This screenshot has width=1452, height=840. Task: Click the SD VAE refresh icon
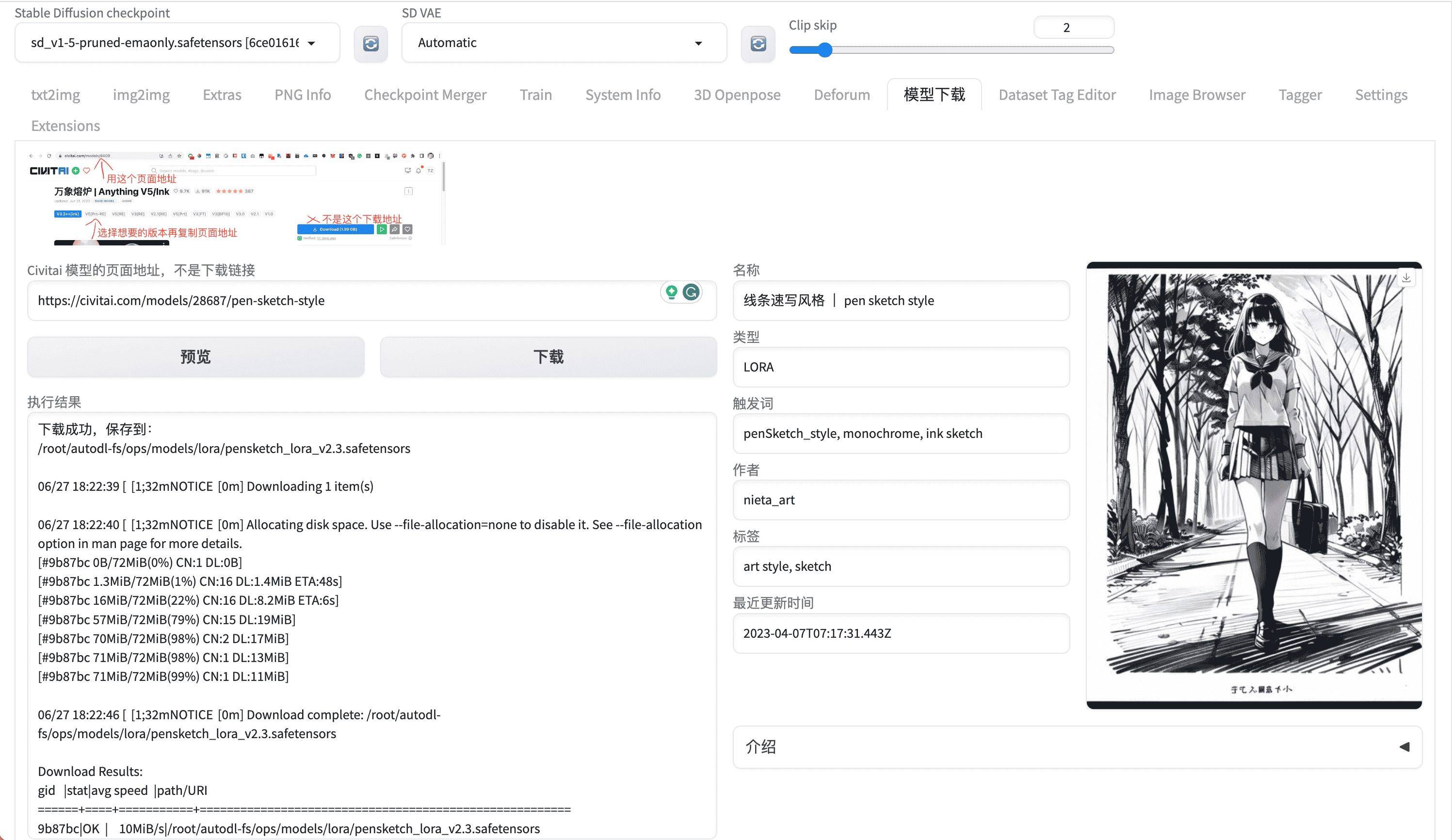(758, 43)
